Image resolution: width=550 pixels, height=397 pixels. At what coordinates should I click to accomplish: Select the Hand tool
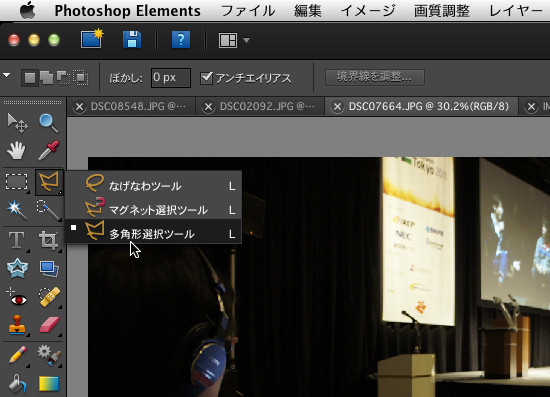click(16, 150)
